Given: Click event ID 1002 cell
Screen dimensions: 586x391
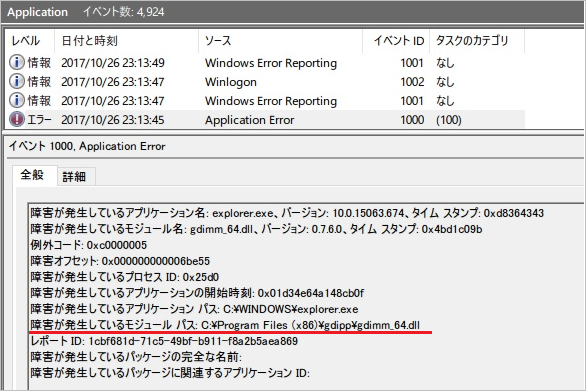Looking at the screenshot, I should [412, 82].
